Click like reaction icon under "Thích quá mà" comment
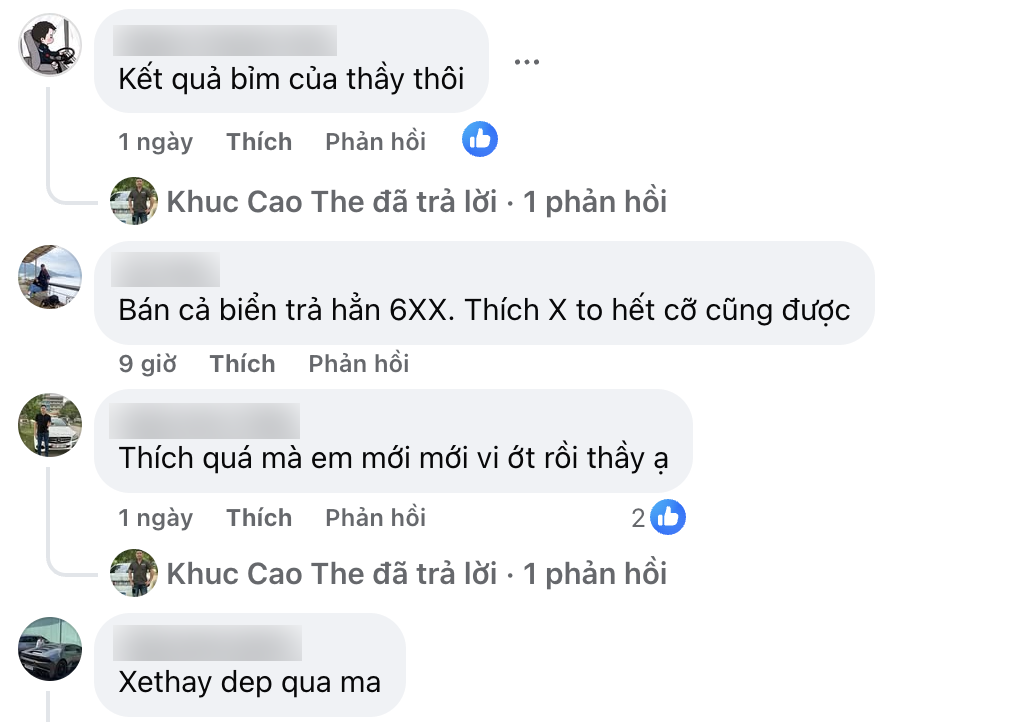 click(668, 517)
